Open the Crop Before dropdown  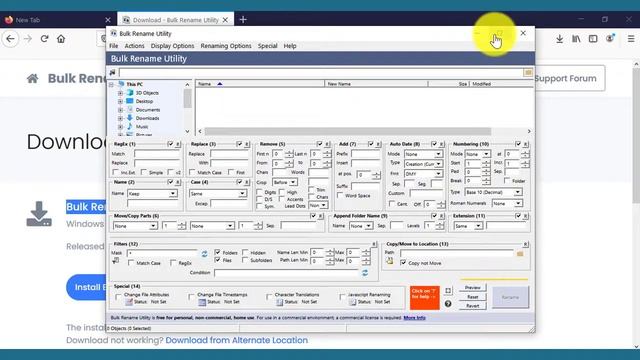tap(285, 182)
